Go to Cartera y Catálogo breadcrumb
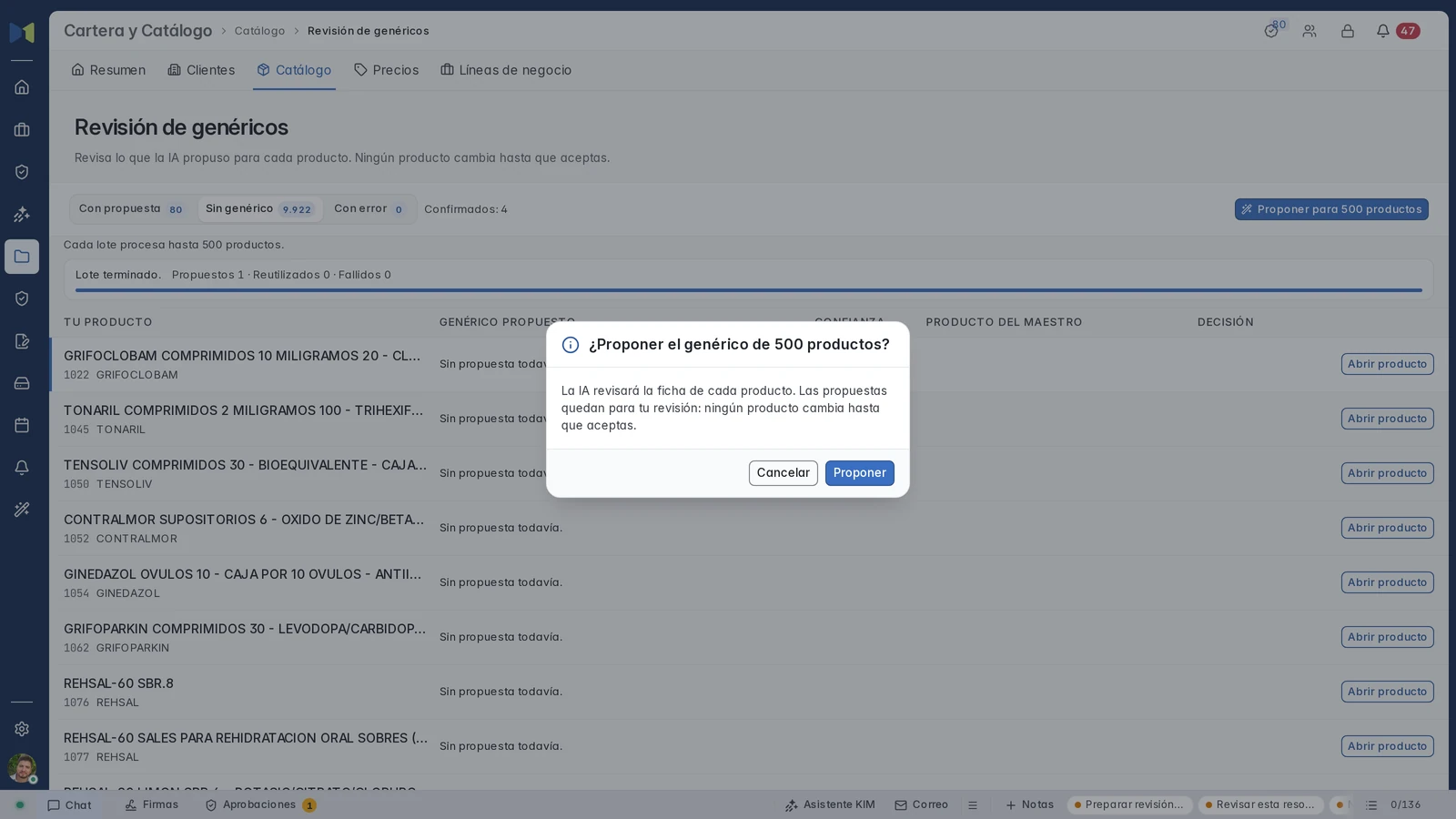This screenshot has height=819, width=1456. [137, 31]
